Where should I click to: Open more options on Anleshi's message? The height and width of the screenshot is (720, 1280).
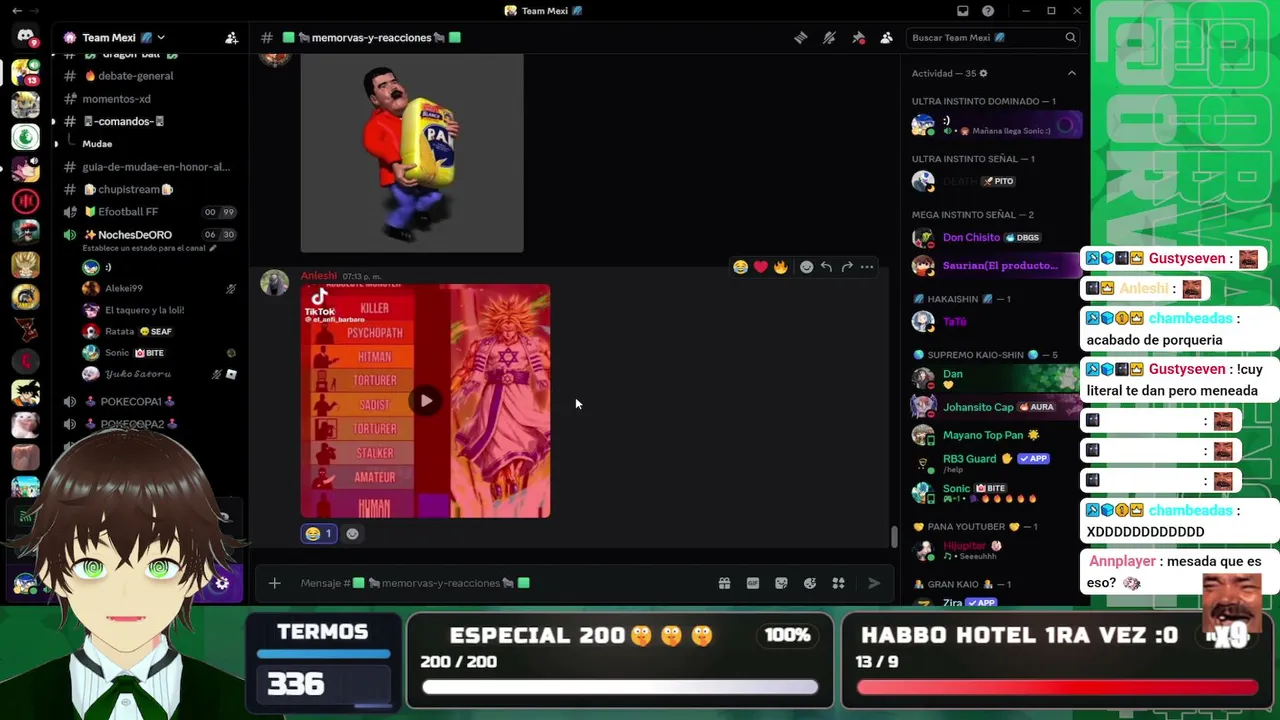coord(867,267)
